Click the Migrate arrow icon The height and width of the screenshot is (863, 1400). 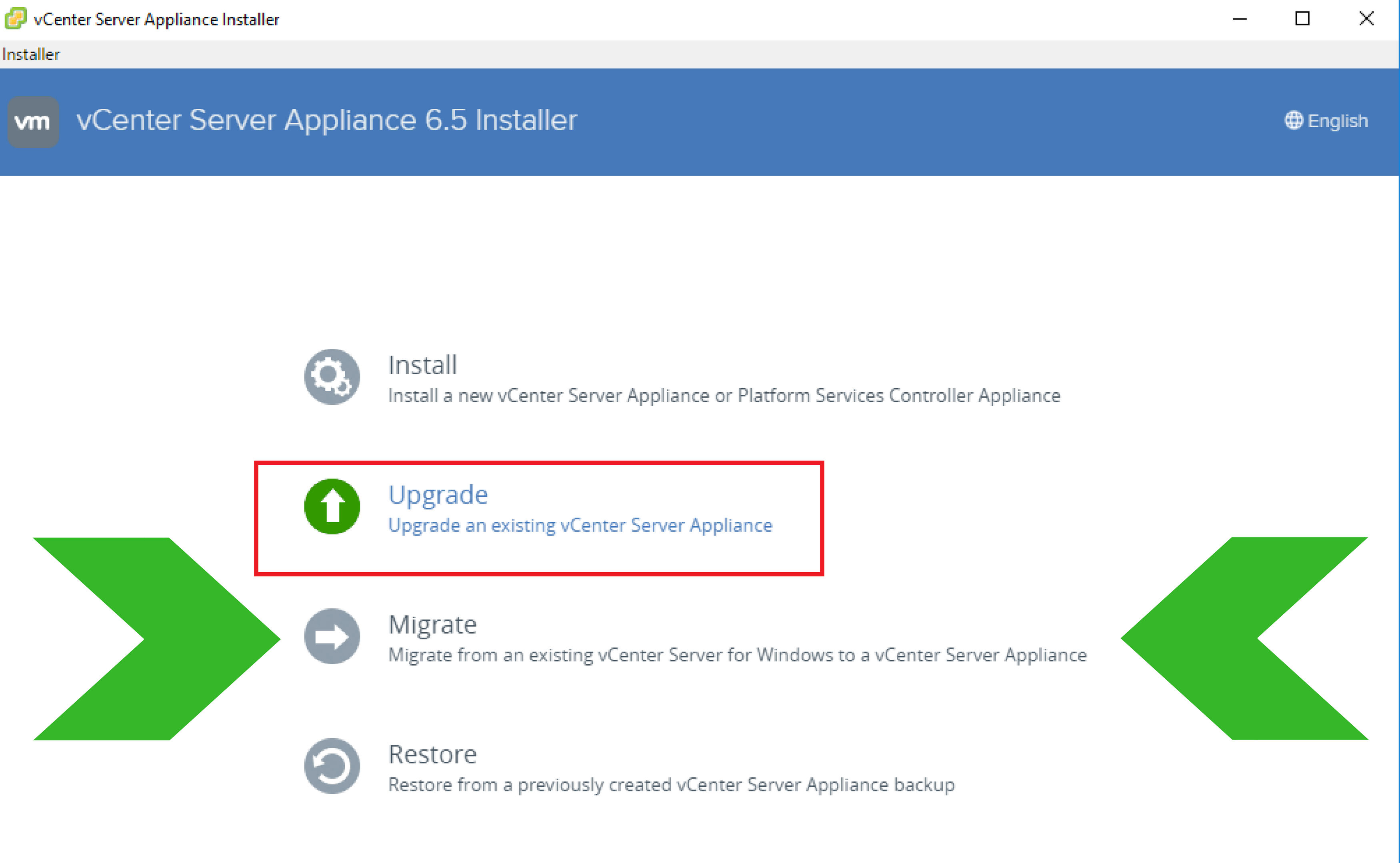(332, 636)
